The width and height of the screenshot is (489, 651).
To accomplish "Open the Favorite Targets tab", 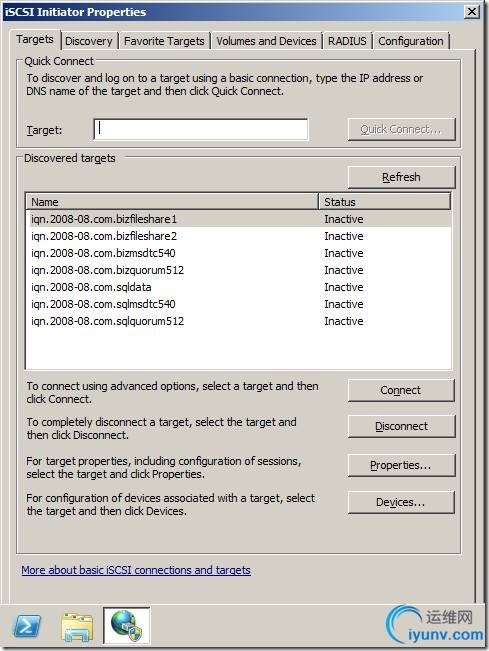I will tap(164, 41).
